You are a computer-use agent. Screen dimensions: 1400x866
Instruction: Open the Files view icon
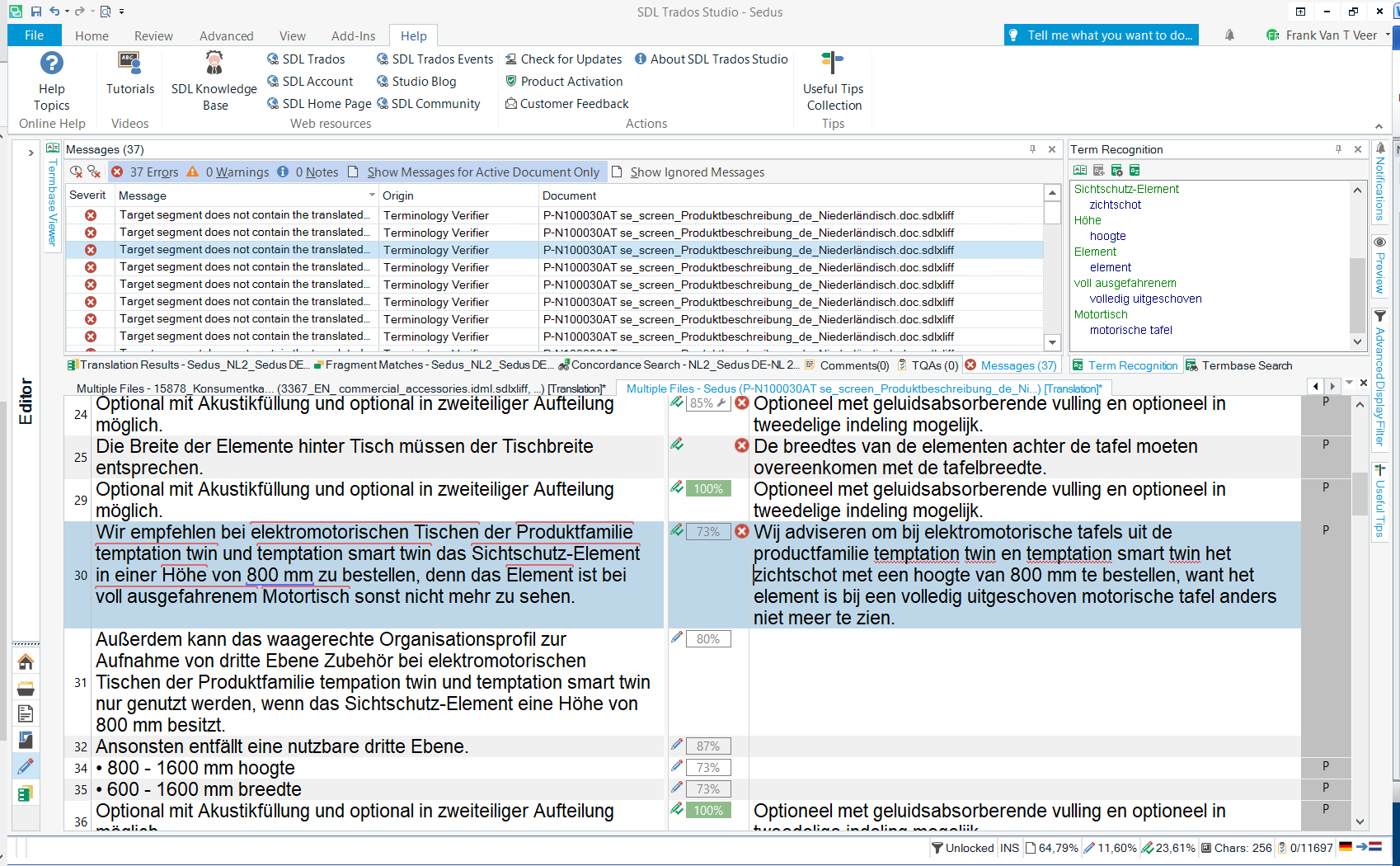[26, 714]
